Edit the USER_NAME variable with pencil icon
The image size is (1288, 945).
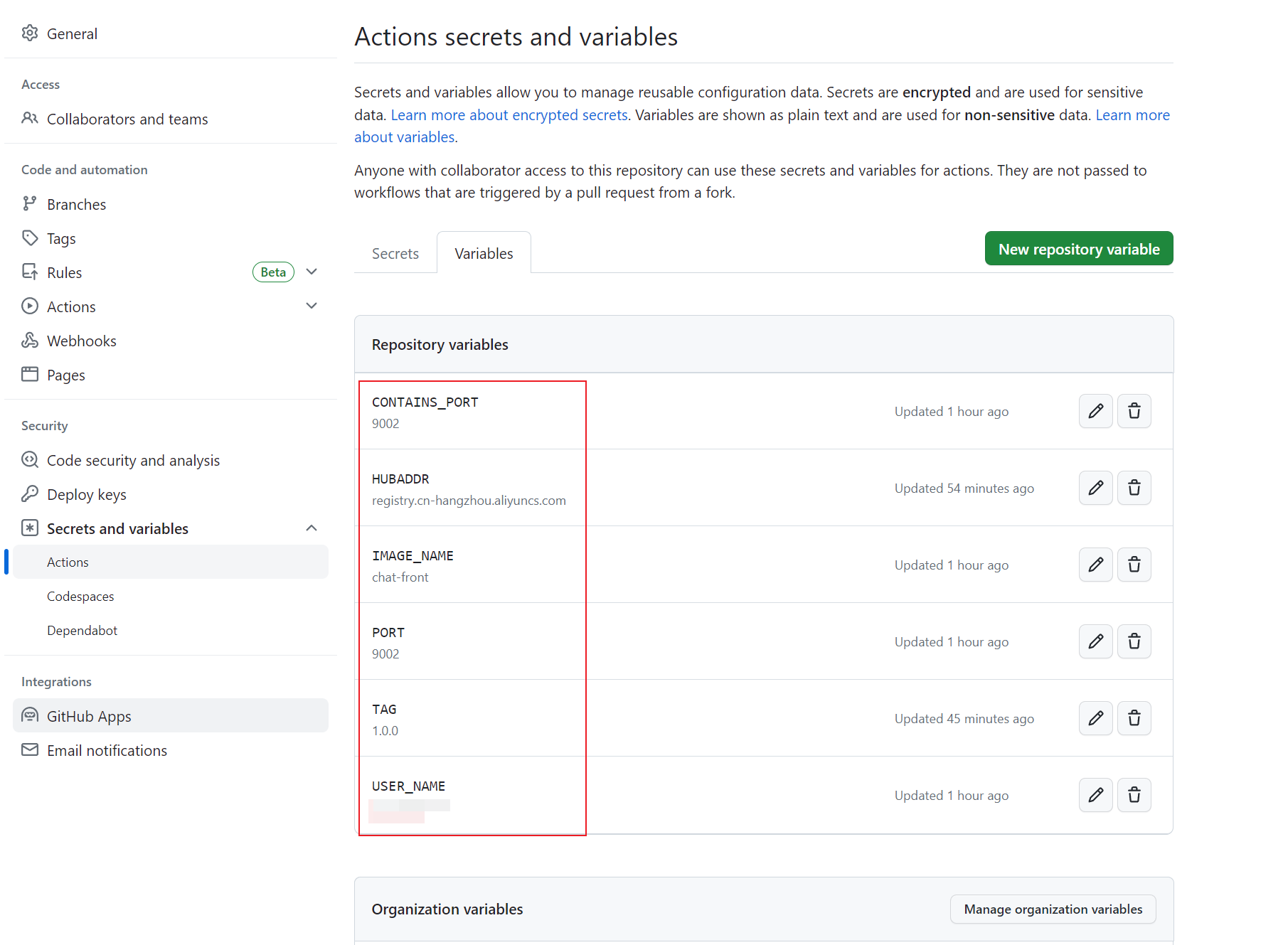click(1095, 795)
